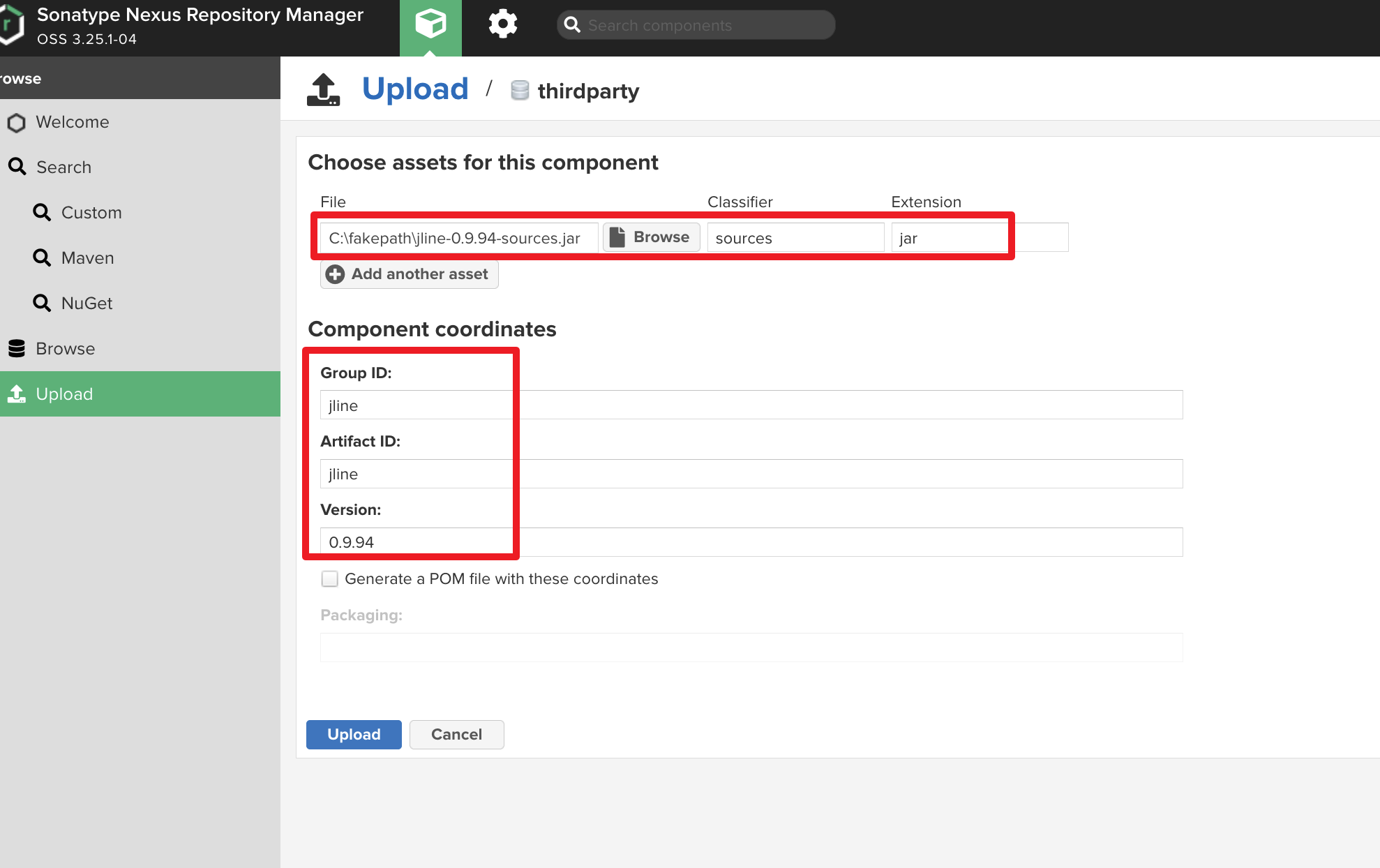Click the plus icon on Add another asset
Screen dimensions: 1380x868
coord(336,274)
